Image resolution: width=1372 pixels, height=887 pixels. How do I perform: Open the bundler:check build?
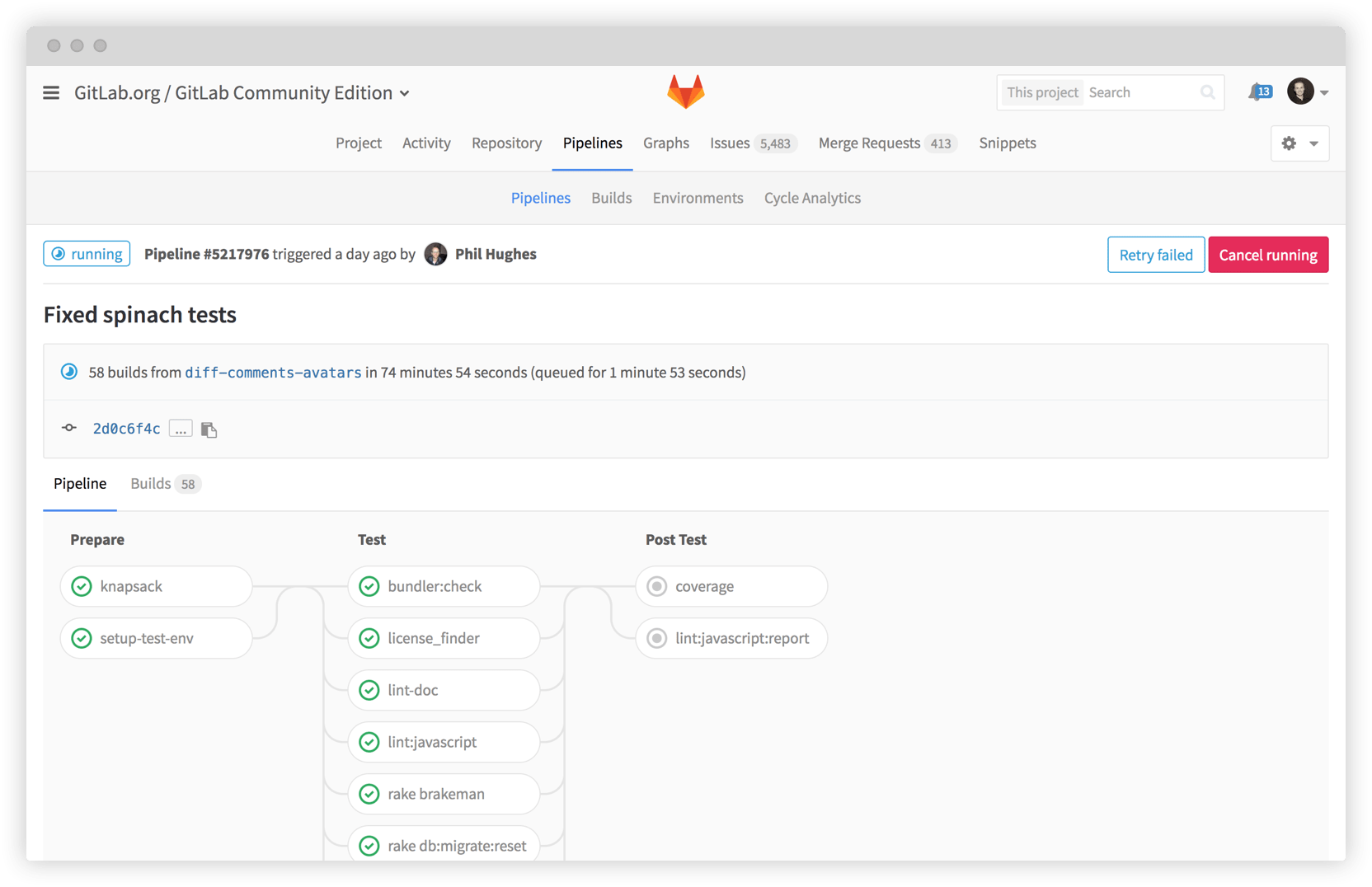click(444, 586)
